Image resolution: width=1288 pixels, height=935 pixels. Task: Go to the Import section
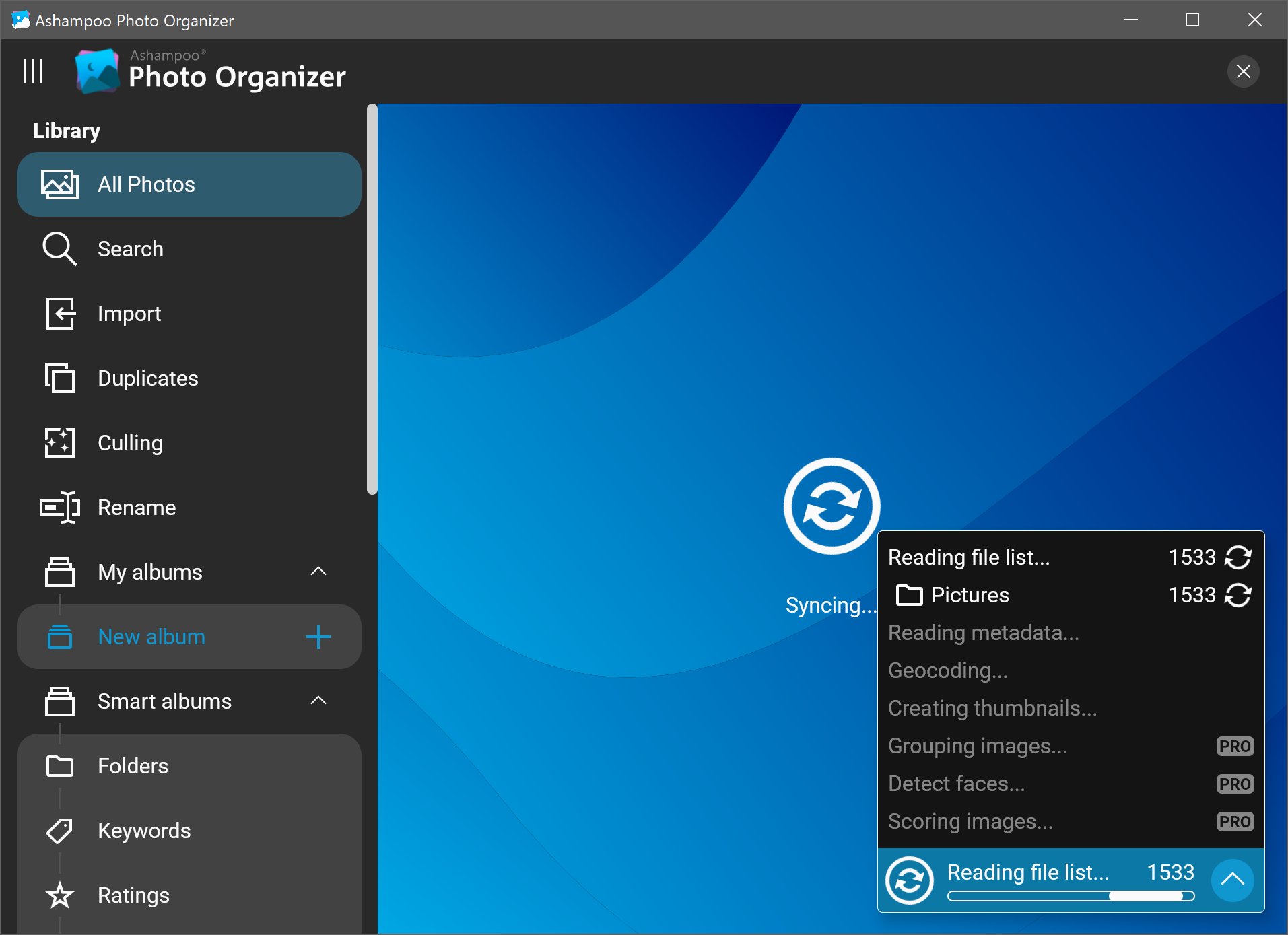(189, 314)
